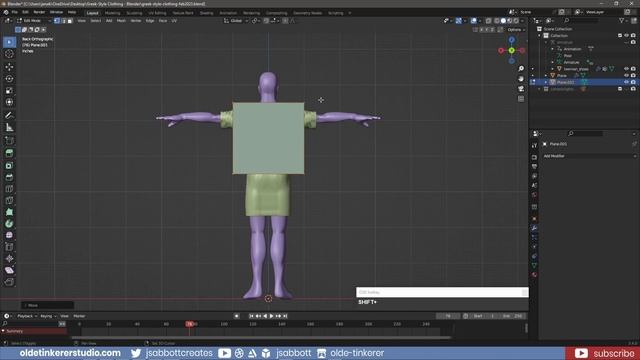The height and width of the screenshot is (360, 640).
Task: Toggle the camera view icon
Action: click(x=521, y=89)
